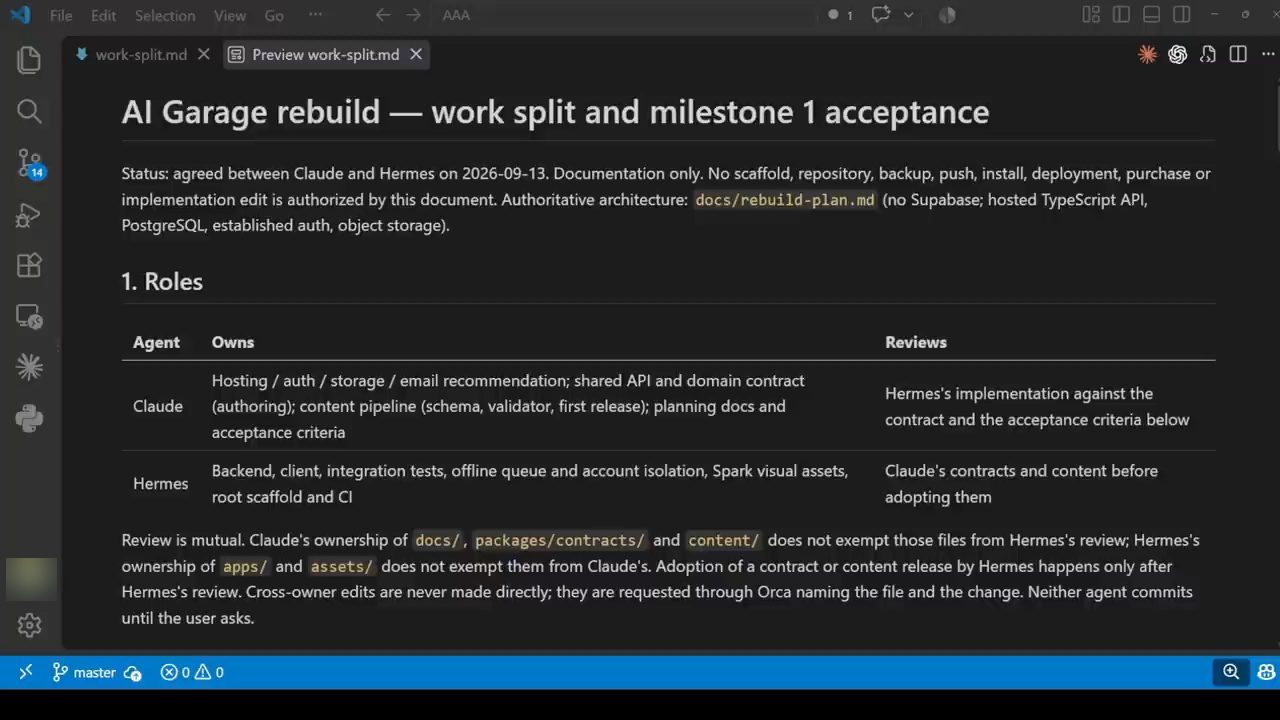Open Source Control with 14 pending changes
Screen dimensions: 1280x720
(30, 164)
